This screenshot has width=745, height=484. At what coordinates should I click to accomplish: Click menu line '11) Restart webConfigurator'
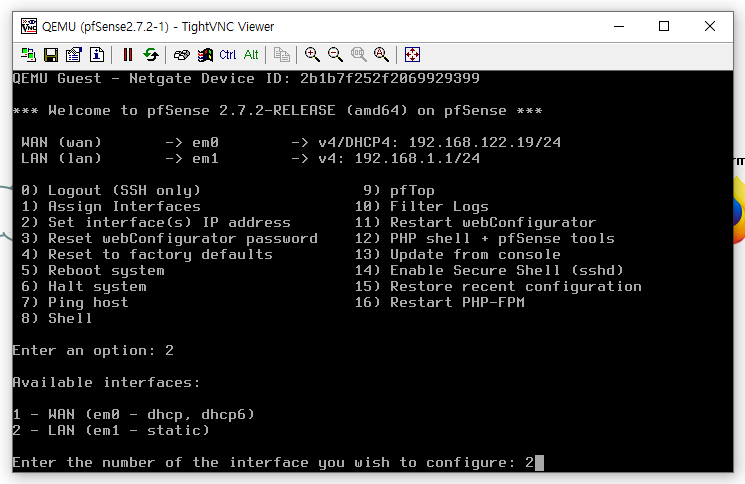(475, 223)
